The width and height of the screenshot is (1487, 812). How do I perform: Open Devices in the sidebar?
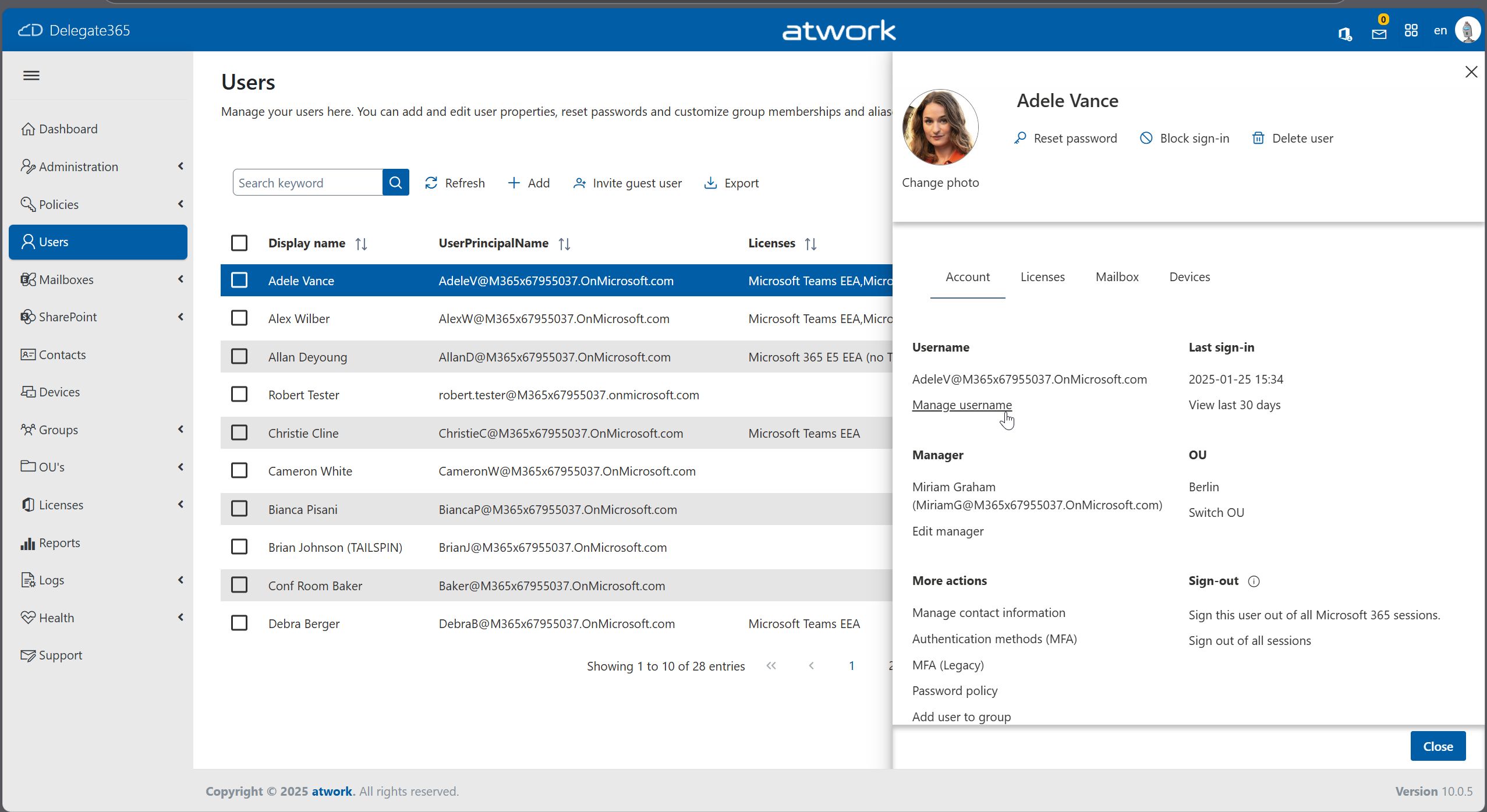pos(98,392)
